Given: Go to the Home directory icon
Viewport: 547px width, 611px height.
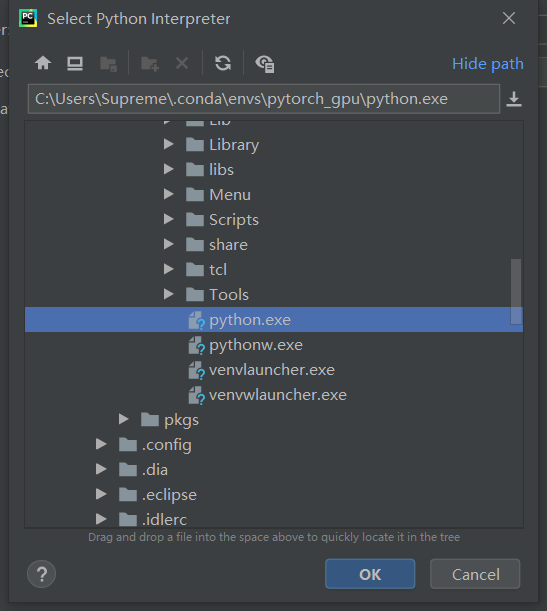Looking at the screenshot, I should tap(43, 63).
